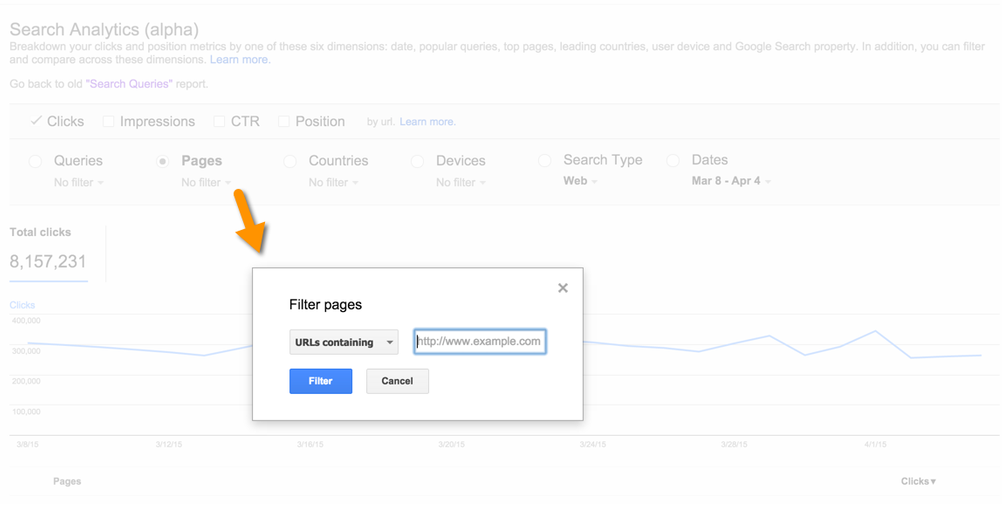This screenshot has height=508, width=1002.
Task: Sort by the Clicks column header
Action: click(918, 481)
